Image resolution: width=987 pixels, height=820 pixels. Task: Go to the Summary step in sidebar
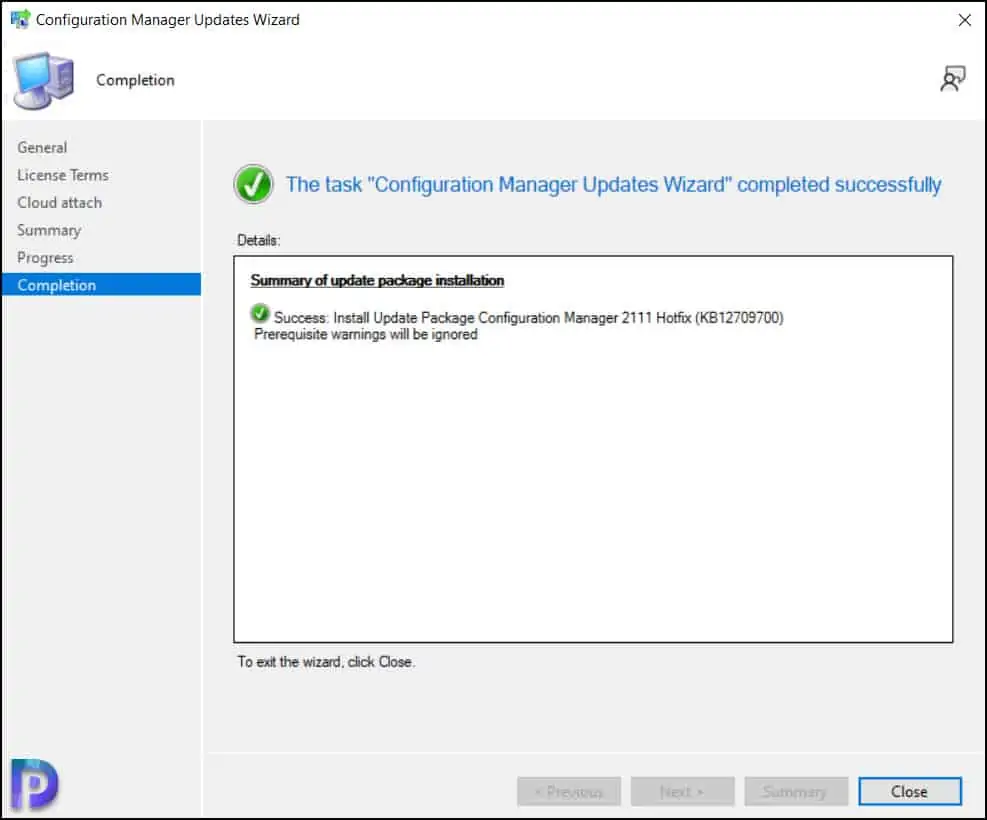(x=49, y=230)
